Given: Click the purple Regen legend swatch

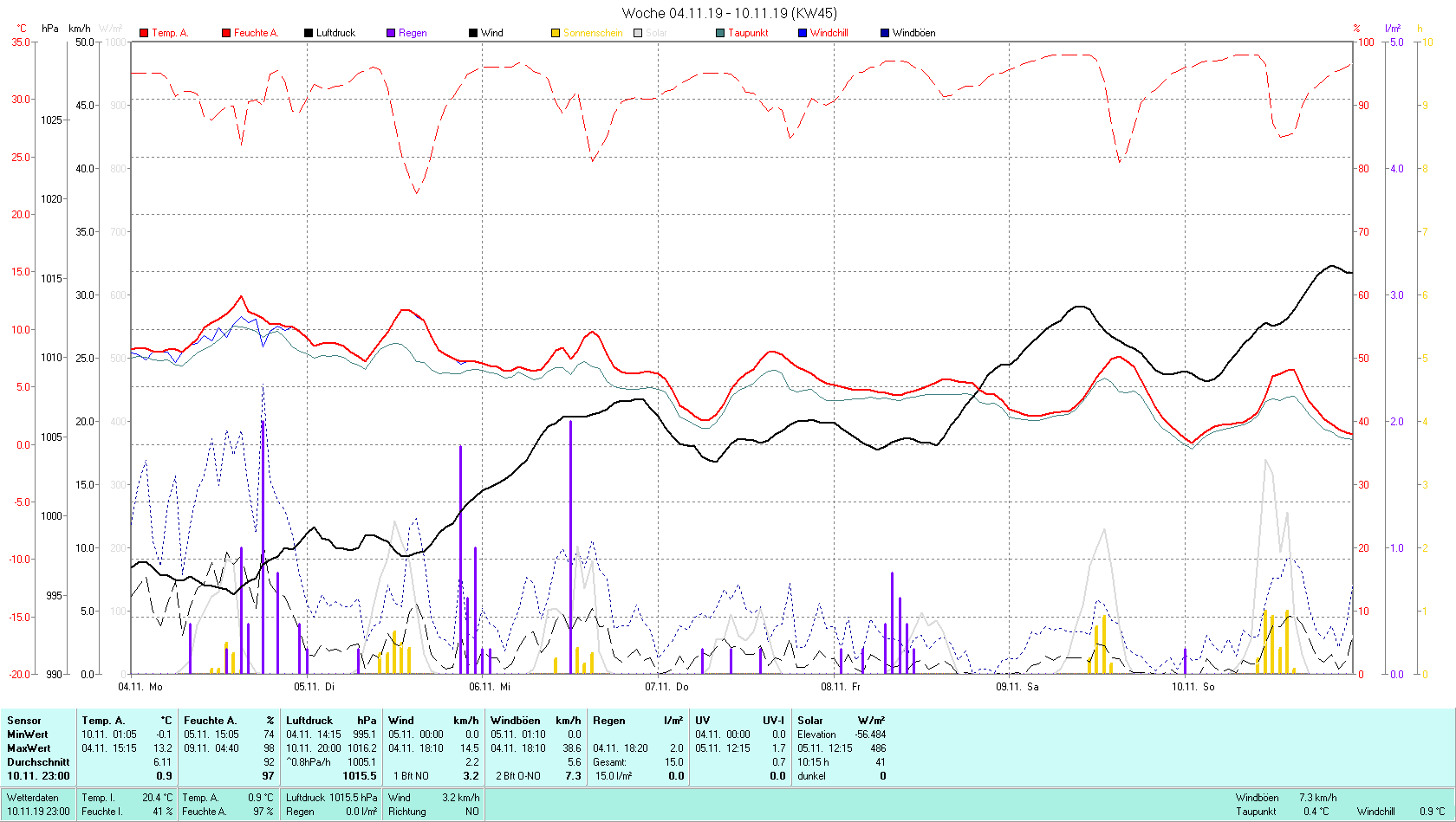Looking at the screenshot, I should (391, 33).
